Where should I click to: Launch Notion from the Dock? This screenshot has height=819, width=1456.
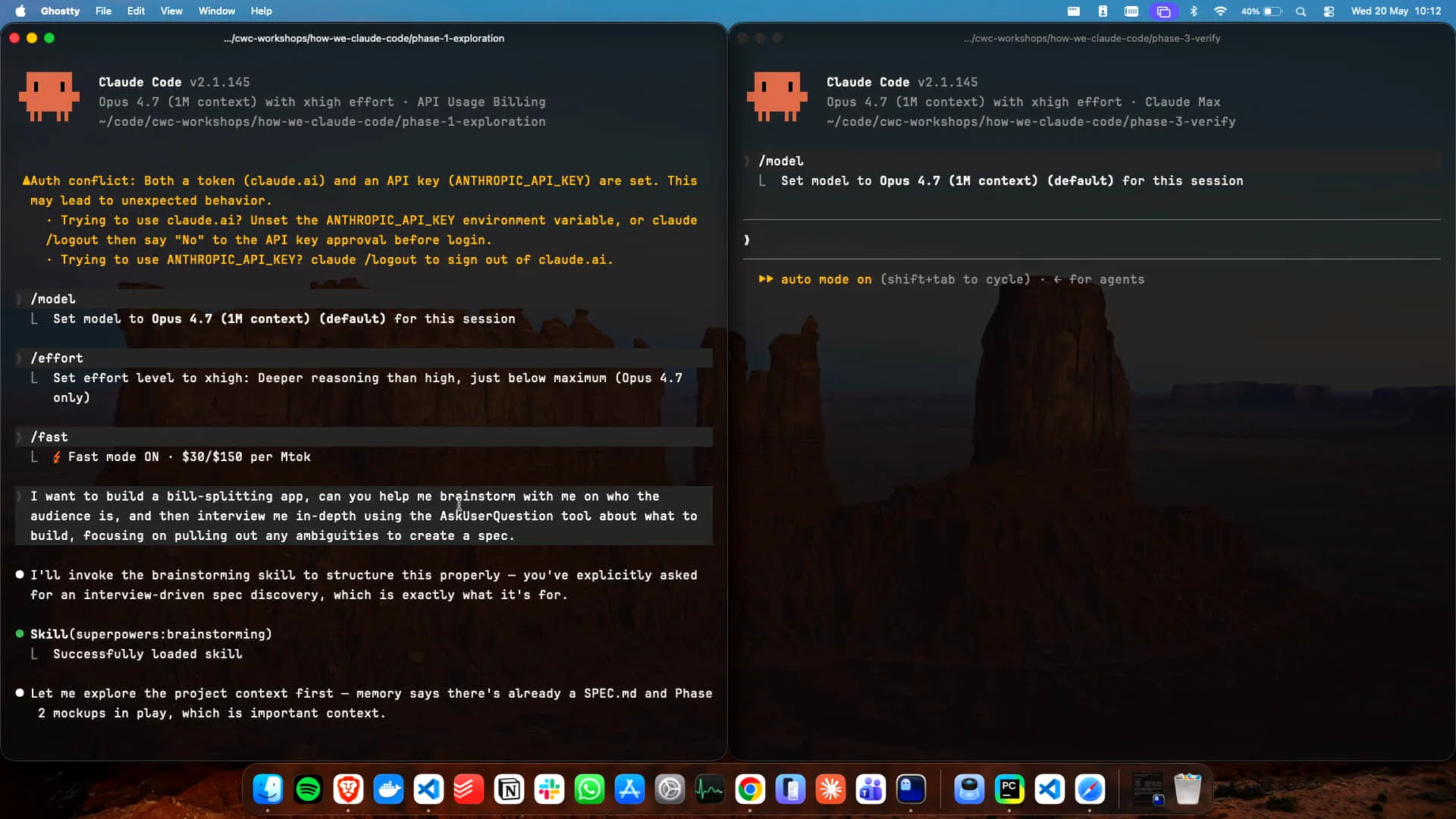[509, 789]
